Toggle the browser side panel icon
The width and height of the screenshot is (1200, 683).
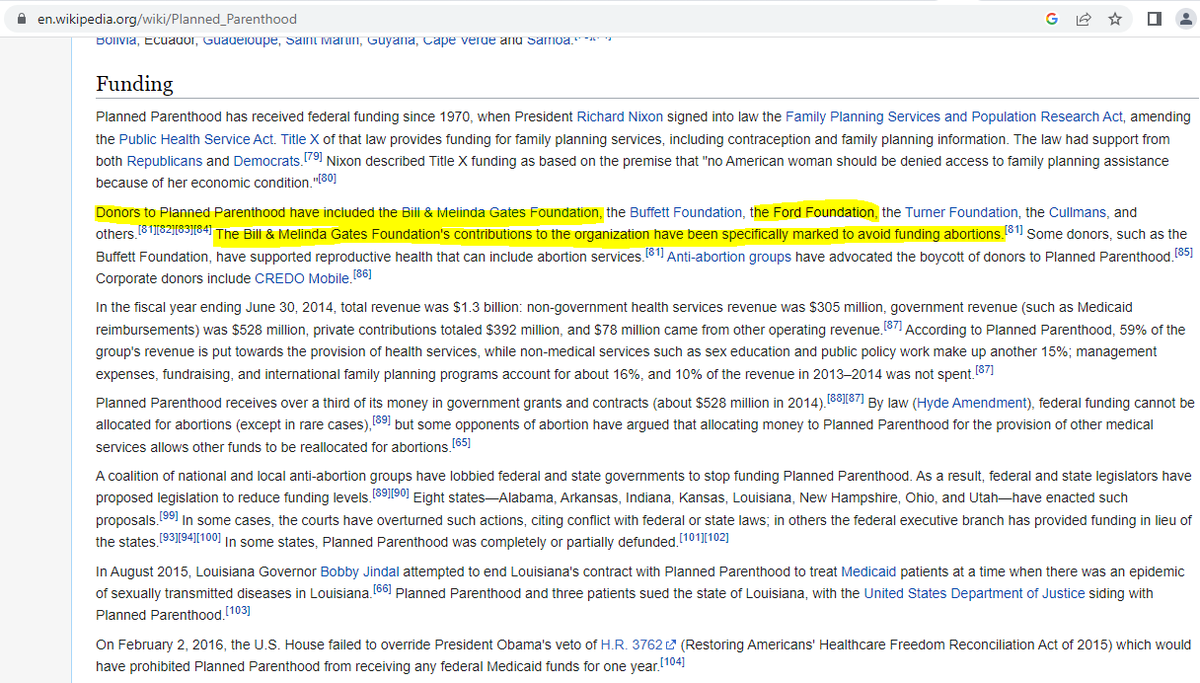point(1153,19)
